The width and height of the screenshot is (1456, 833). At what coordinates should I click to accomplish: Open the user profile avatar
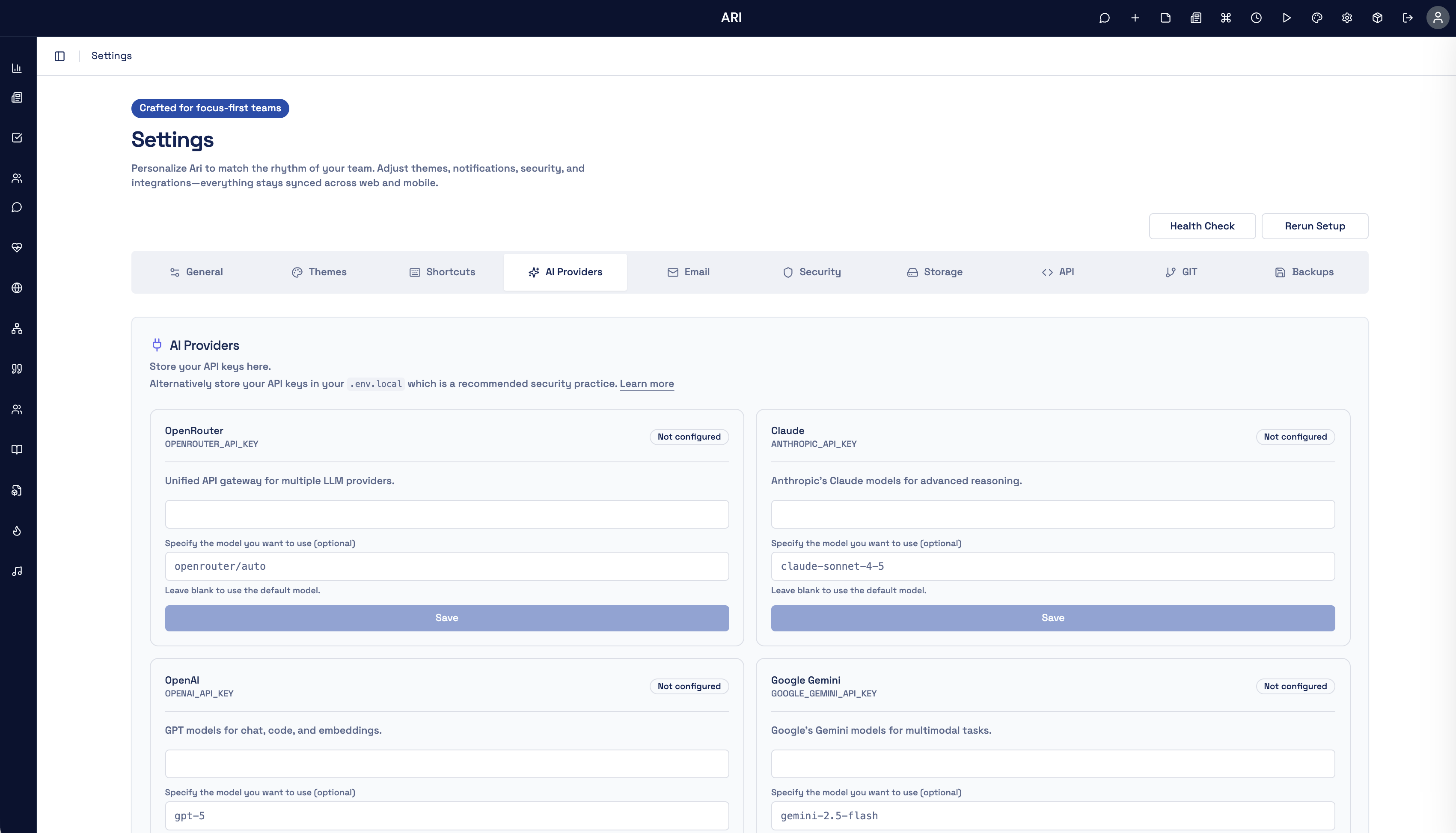click(x=1438, y=18)
